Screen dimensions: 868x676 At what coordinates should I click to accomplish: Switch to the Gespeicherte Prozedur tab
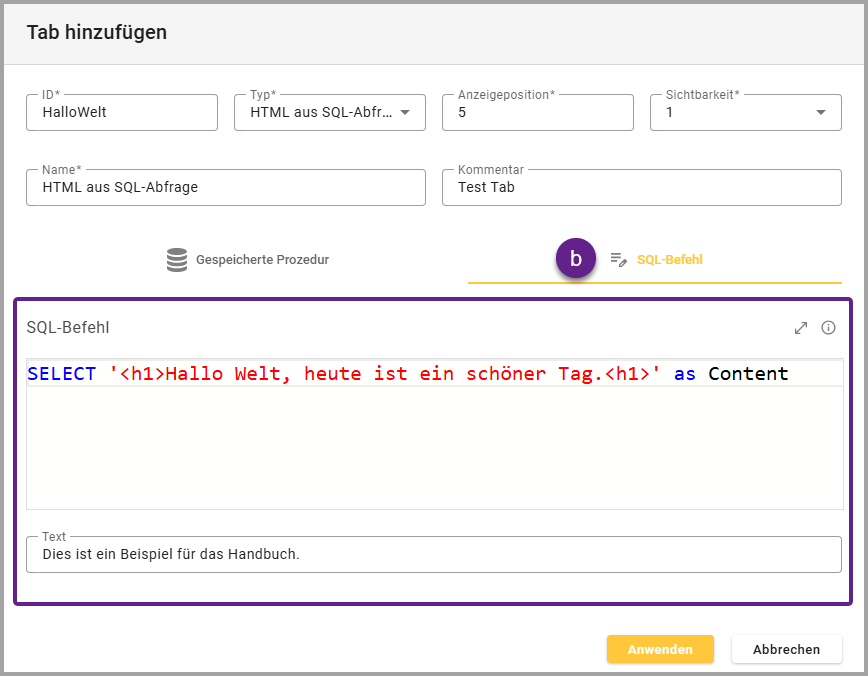click(x=261, y=260)
